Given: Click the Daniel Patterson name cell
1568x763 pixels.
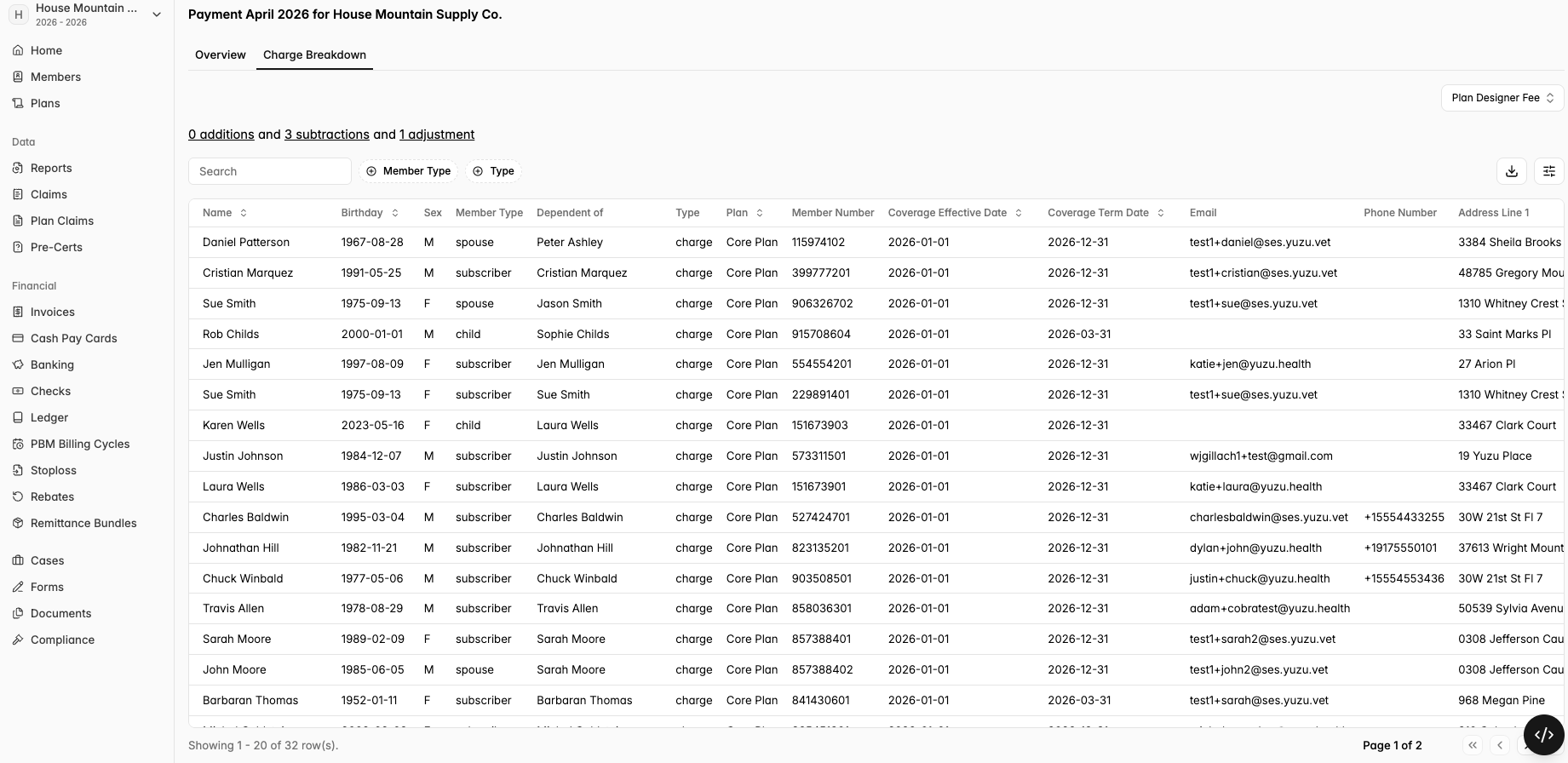Looking at the screenshot, I should pyautogui.click(x=246, y=242).
